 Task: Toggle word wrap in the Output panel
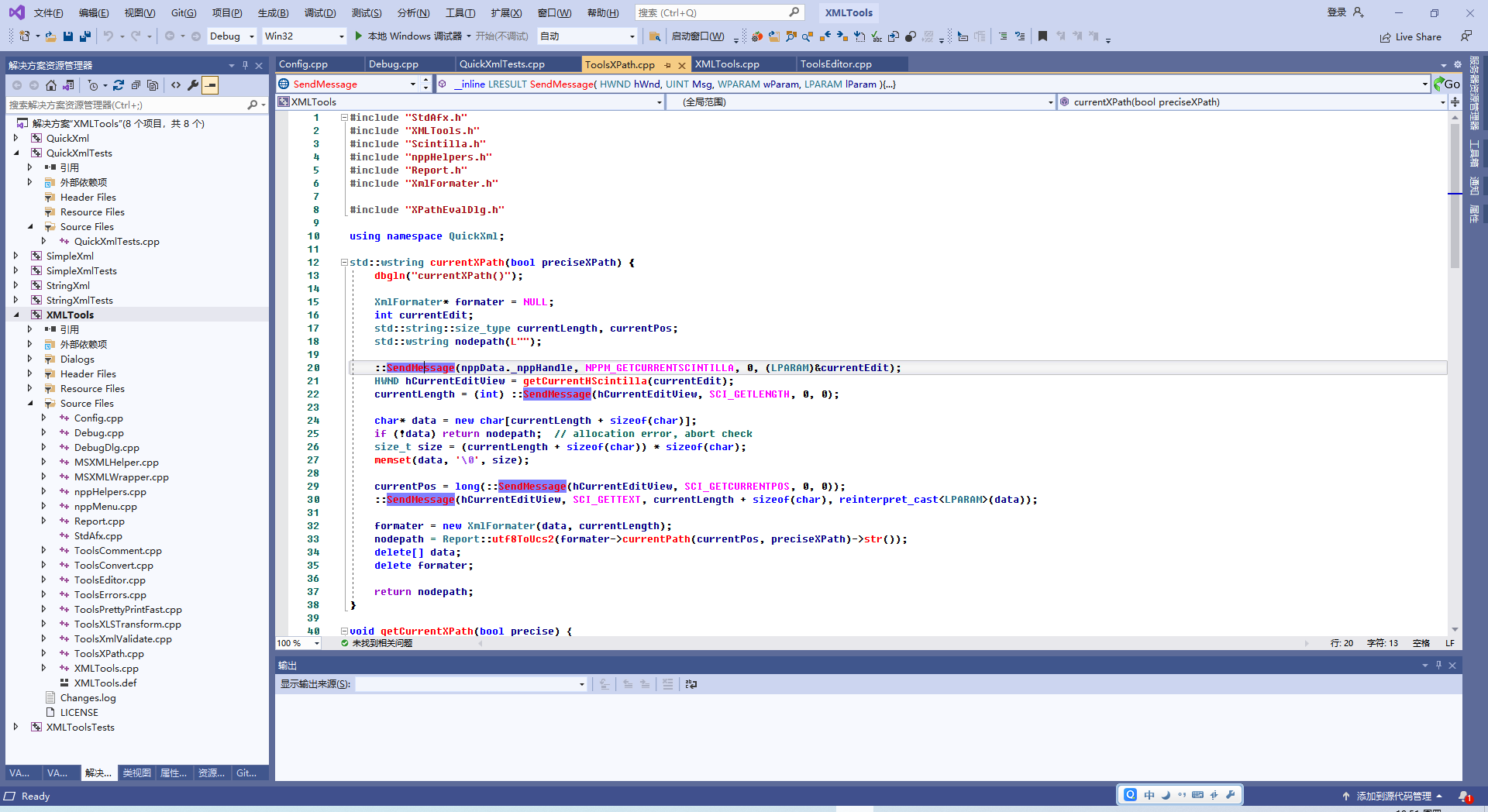click(x=691, y=684)
